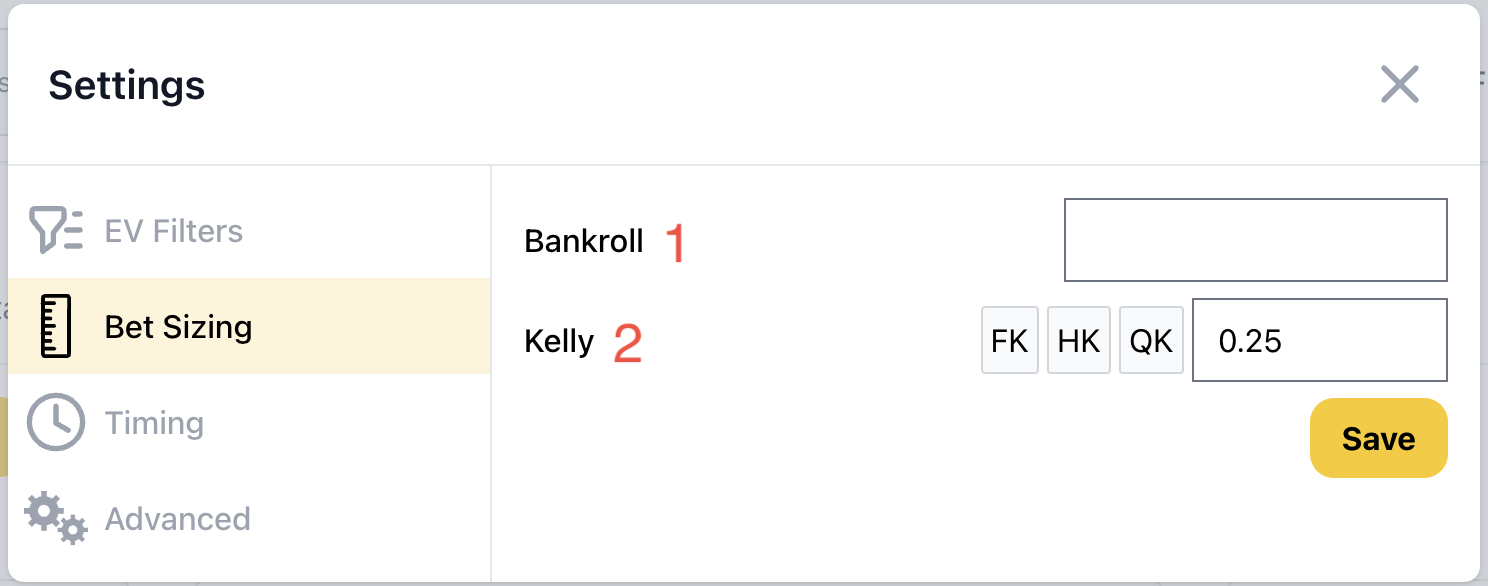The width and height of the screenshot is (1488, 586).
Task: Choose the QK quarter Kelly preset
Action: point(1151,341)
